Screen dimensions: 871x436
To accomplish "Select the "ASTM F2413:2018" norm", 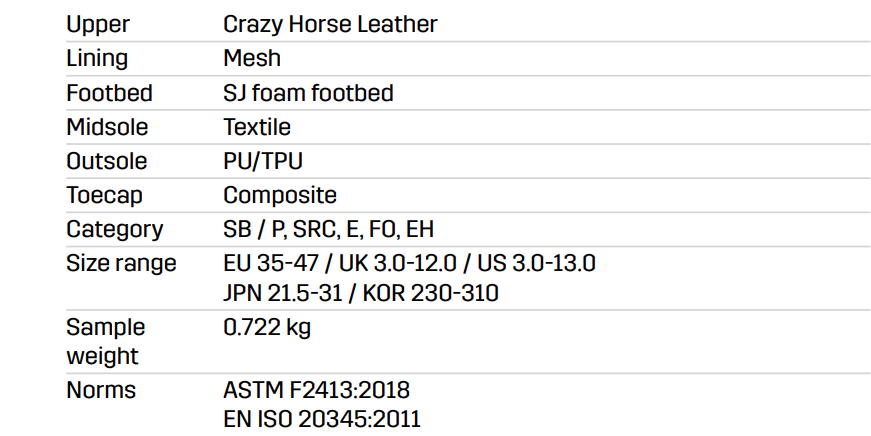I will pos(316,389).
